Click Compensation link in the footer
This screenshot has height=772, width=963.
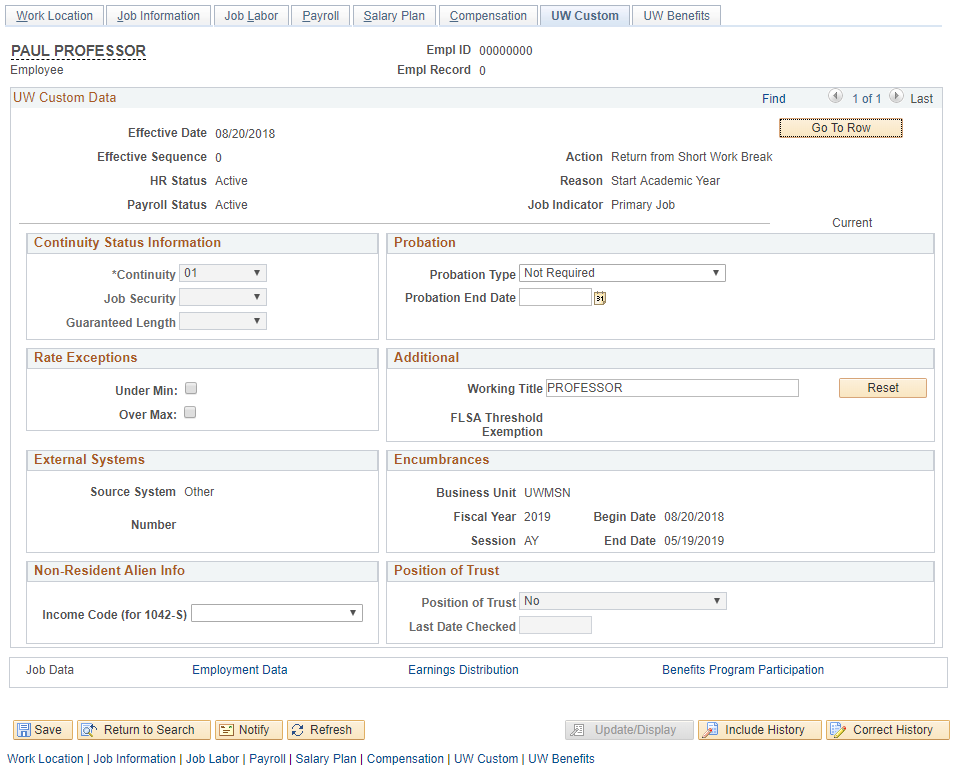pyautogui.click(x=405, y=758)
